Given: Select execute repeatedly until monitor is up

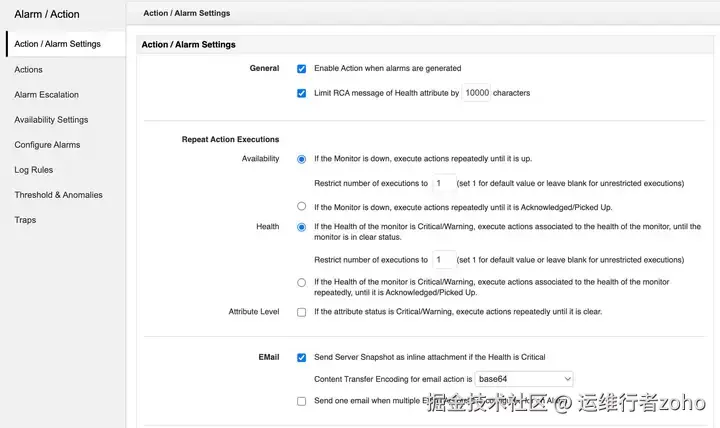Looking at the screenshot, I should click(301, 159).
